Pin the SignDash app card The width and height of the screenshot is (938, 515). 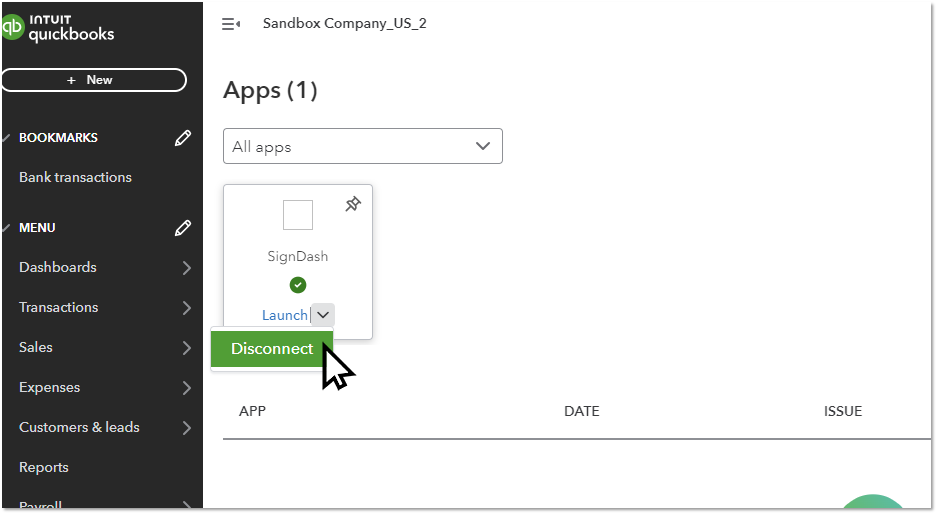[x=352, y=204]
